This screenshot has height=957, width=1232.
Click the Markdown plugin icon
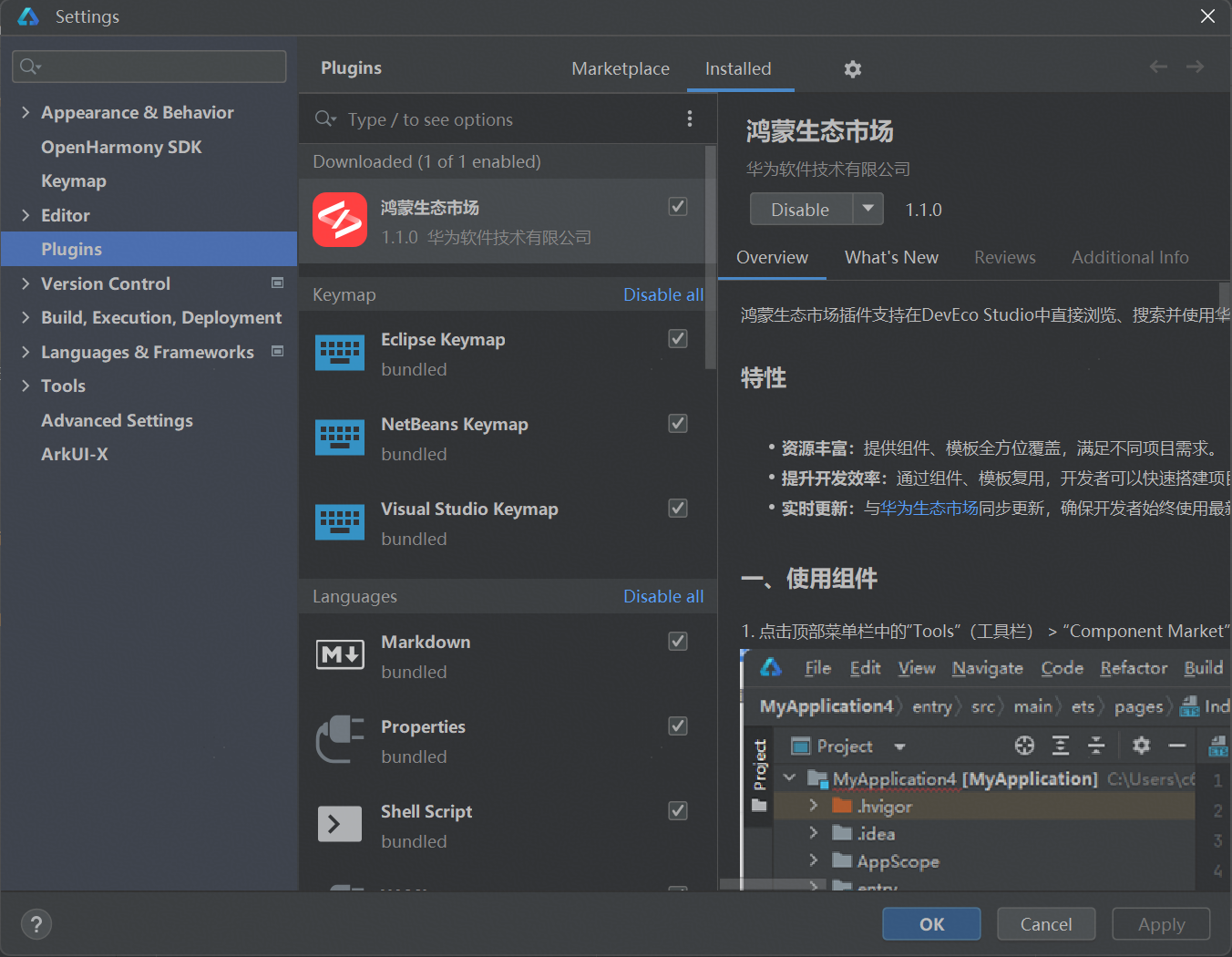tap(340, 654)
